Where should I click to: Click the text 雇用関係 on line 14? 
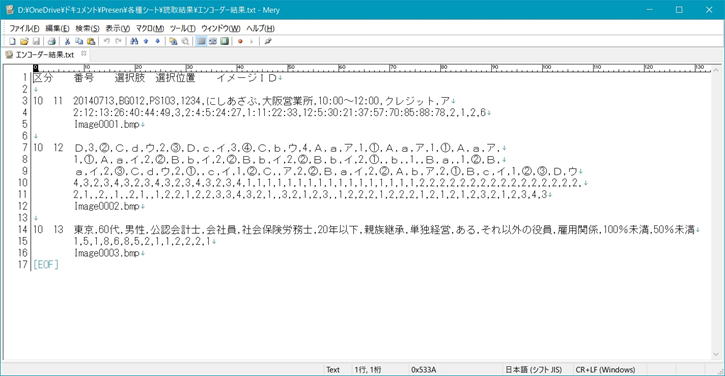pyautogui.click(x=578, y=229)
